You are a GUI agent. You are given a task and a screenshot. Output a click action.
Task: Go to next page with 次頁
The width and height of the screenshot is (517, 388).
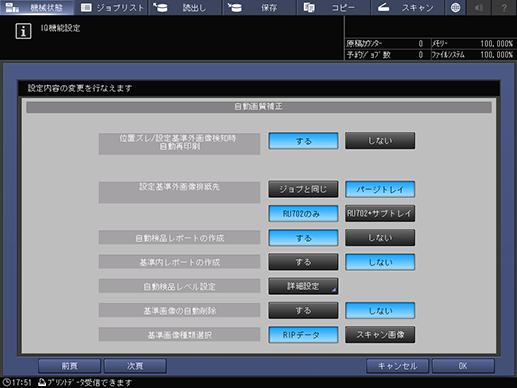pyautogui.click(x=135, y=366)
